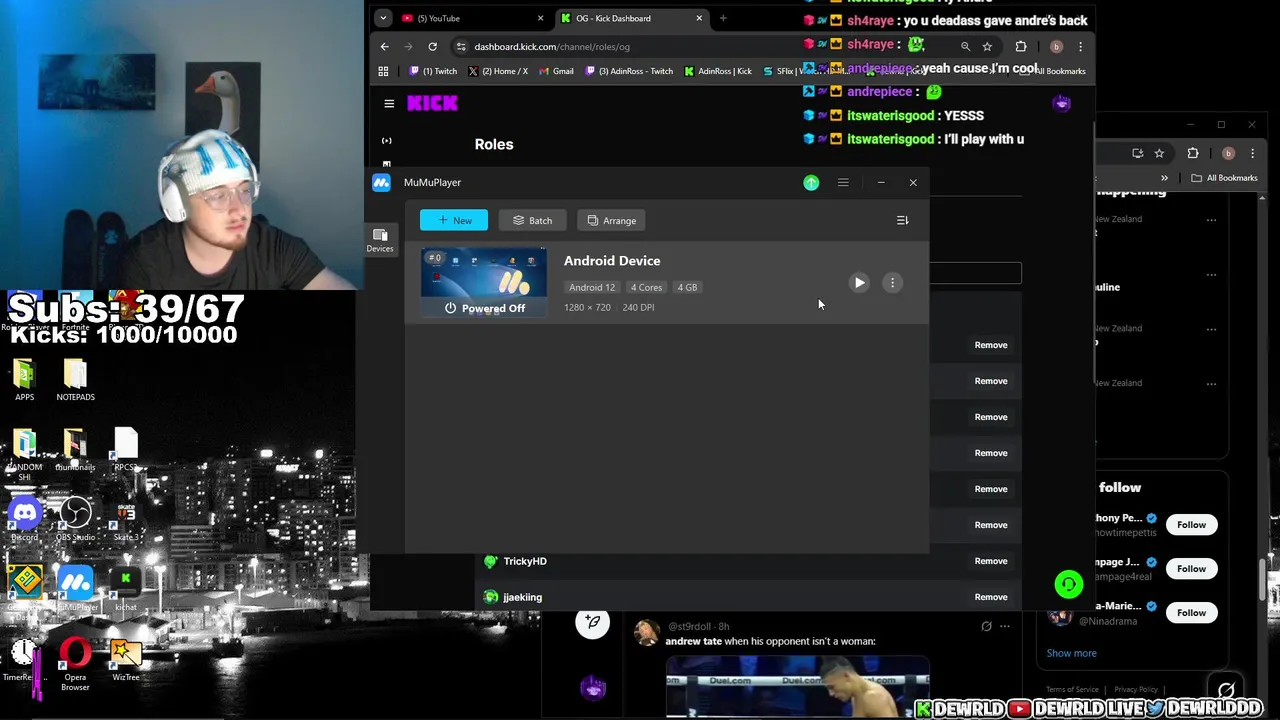Reload the Kick dashboard page
Image resolution: width=1280 pixels, height=720 pixels.
click(x=432, y=46)
